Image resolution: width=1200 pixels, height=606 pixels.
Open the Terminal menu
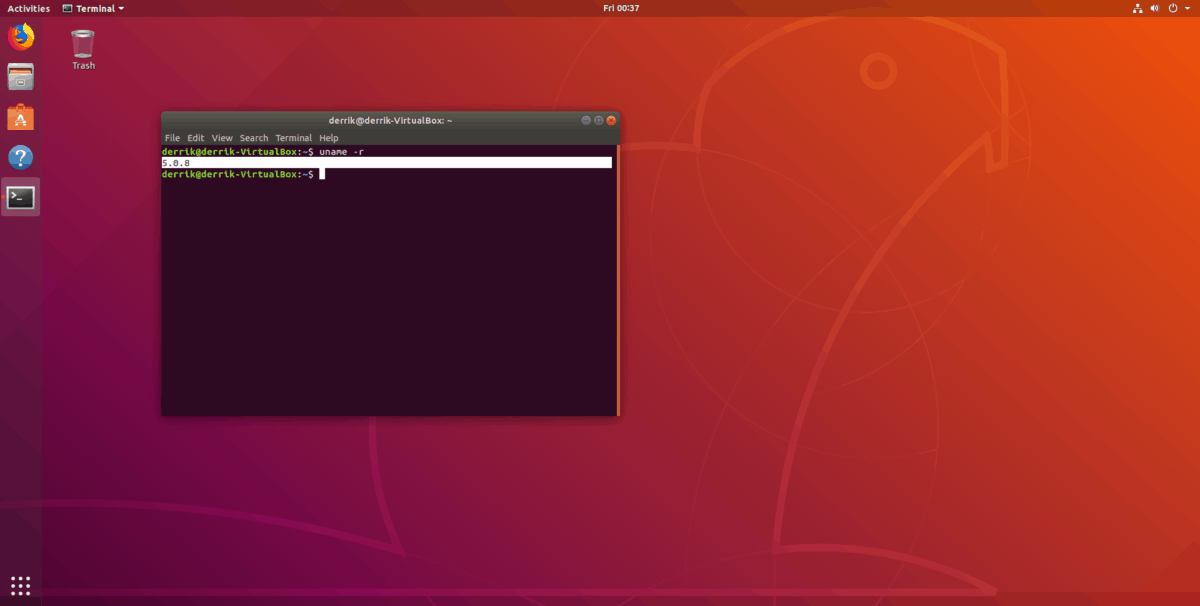(x=293, y=137)
